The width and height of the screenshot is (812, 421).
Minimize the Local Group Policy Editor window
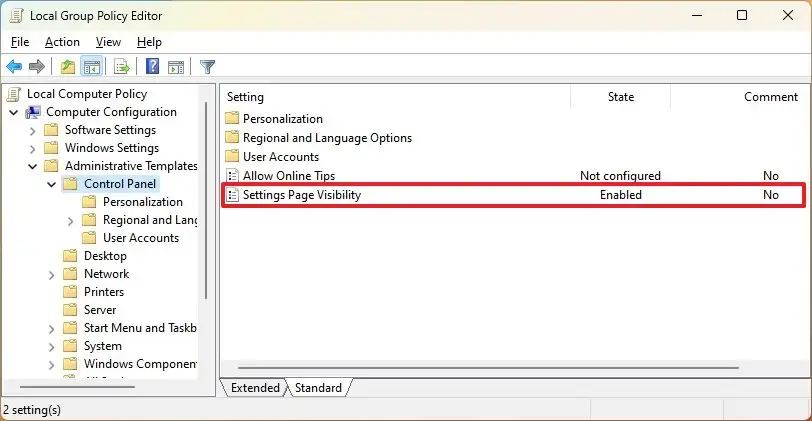697,15
